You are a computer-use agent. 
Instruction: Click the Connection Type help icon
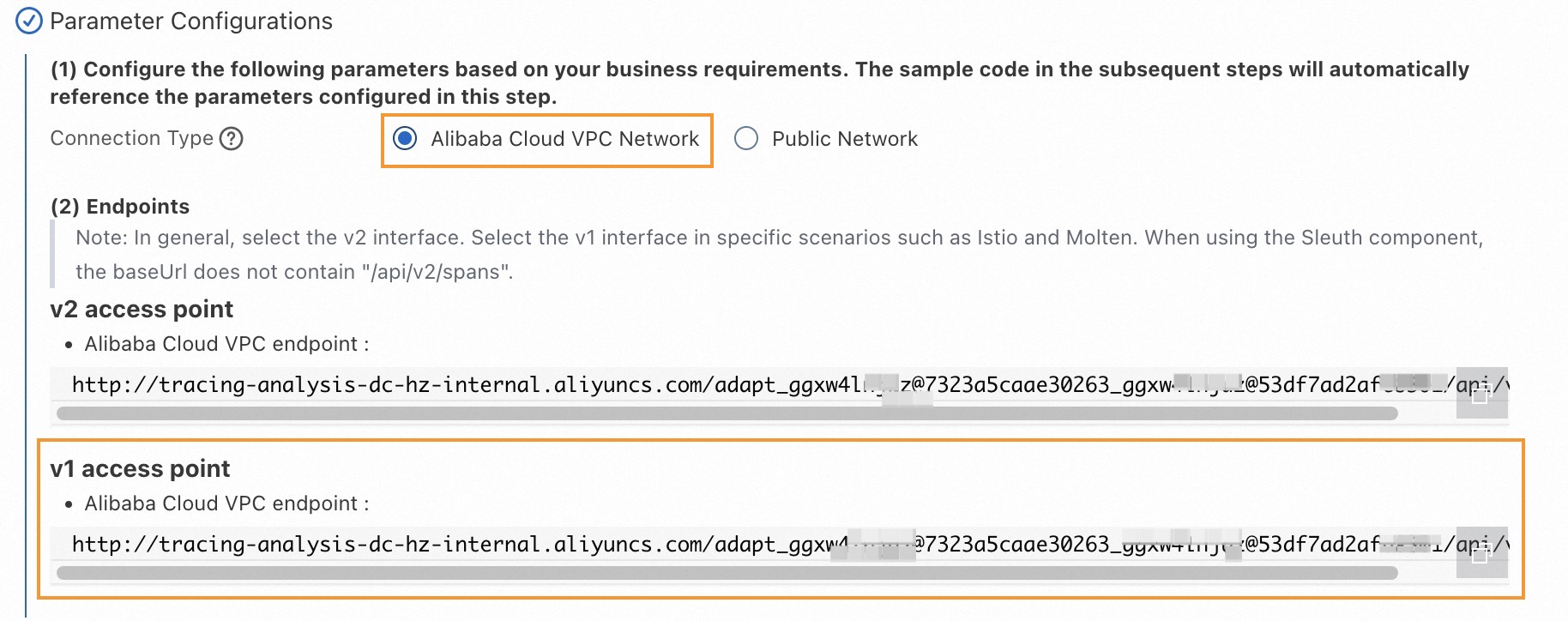(232, 138)
